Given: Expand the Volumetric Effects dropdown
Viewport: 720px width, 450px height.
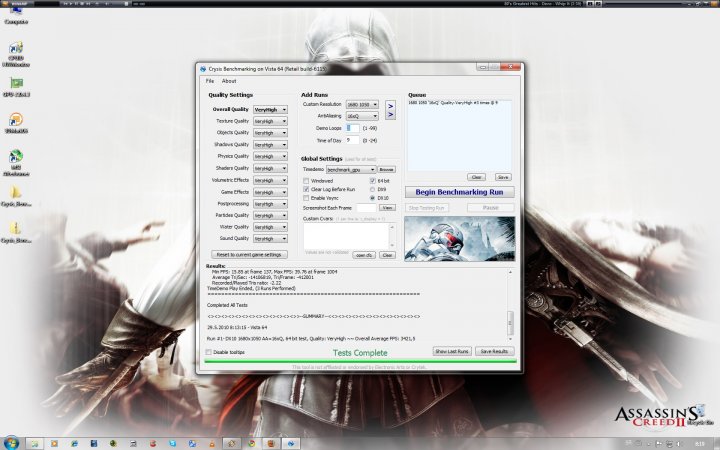Looking at the screenshot, I should click(x=270, y=180).
